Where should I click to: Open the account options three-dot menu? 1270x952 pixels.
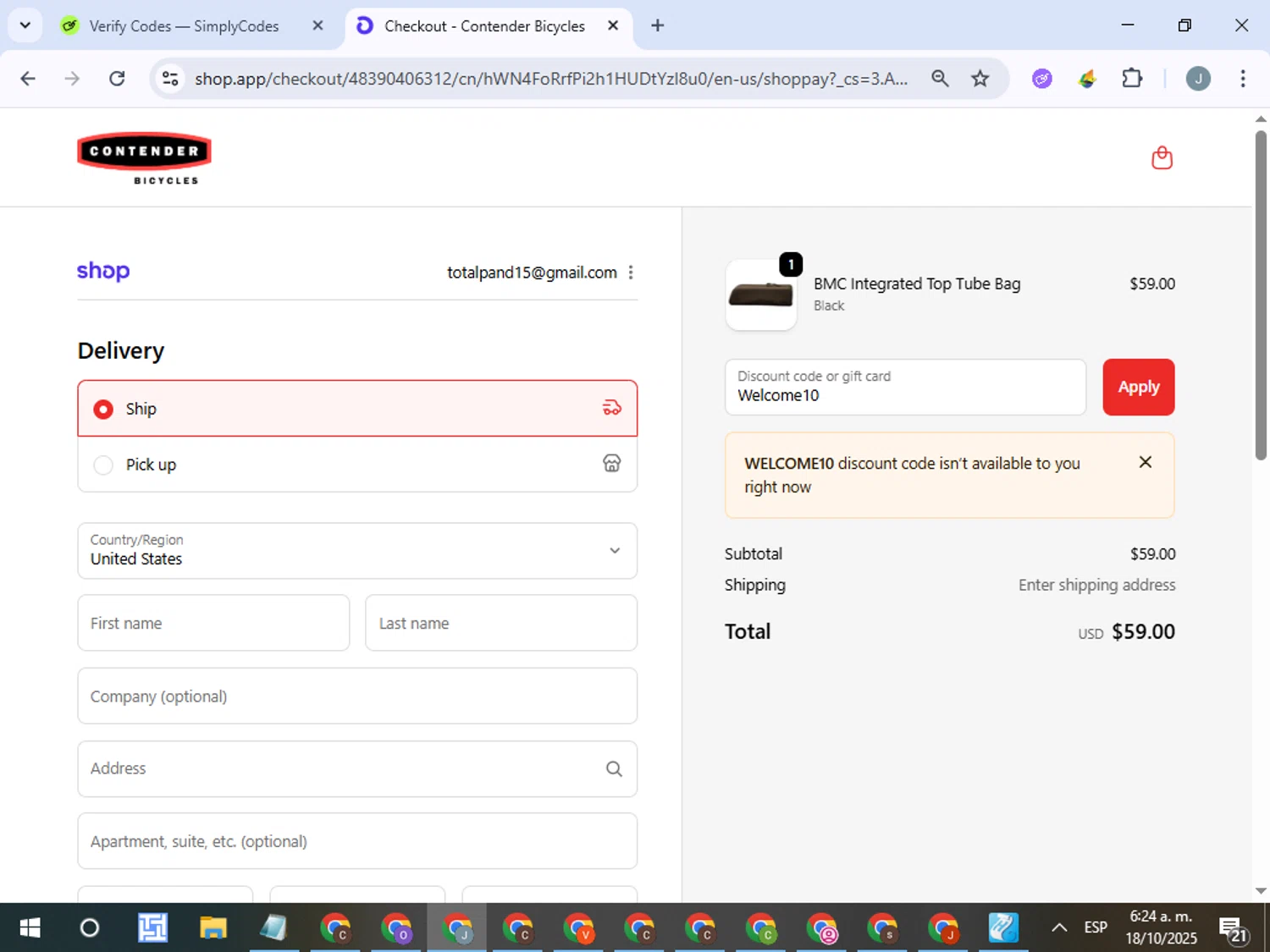[x=631, y=272]
